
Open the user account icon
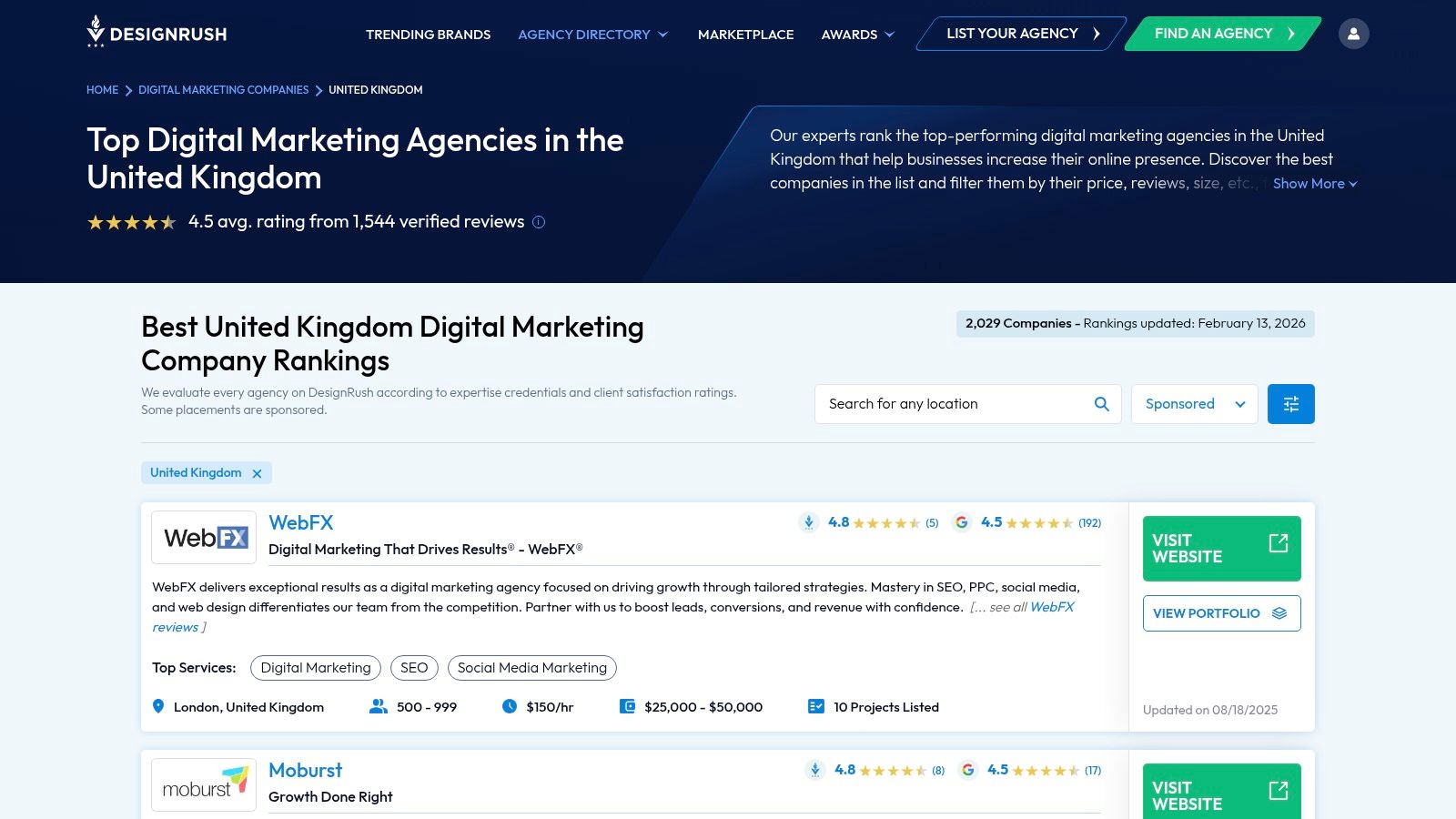pos(1354,33)
